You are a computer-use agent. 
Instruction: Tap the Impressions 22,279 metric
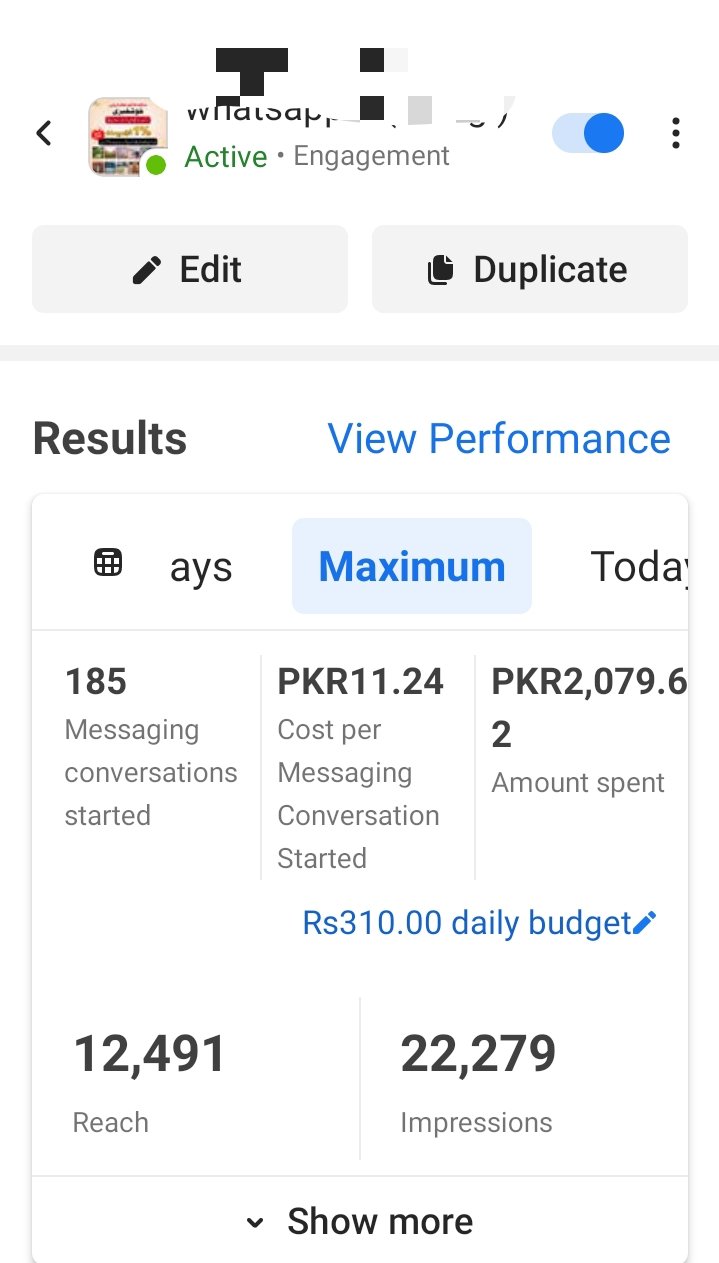478,1080
